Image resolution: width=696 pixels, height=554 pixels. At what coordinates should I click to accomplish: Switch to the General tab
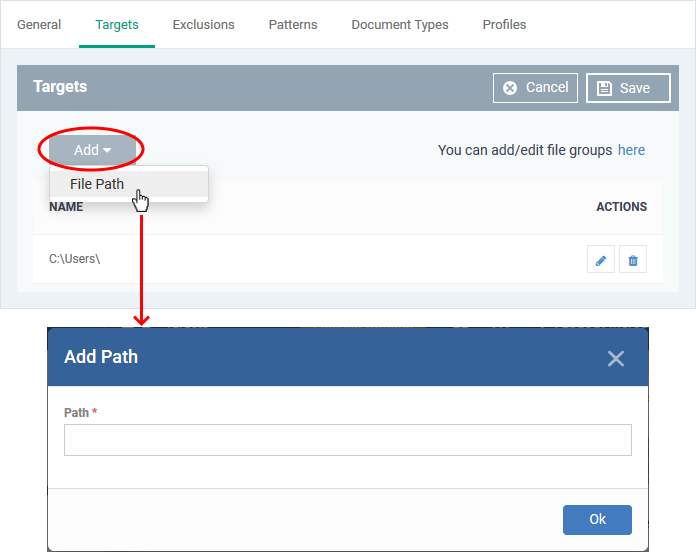39,24
